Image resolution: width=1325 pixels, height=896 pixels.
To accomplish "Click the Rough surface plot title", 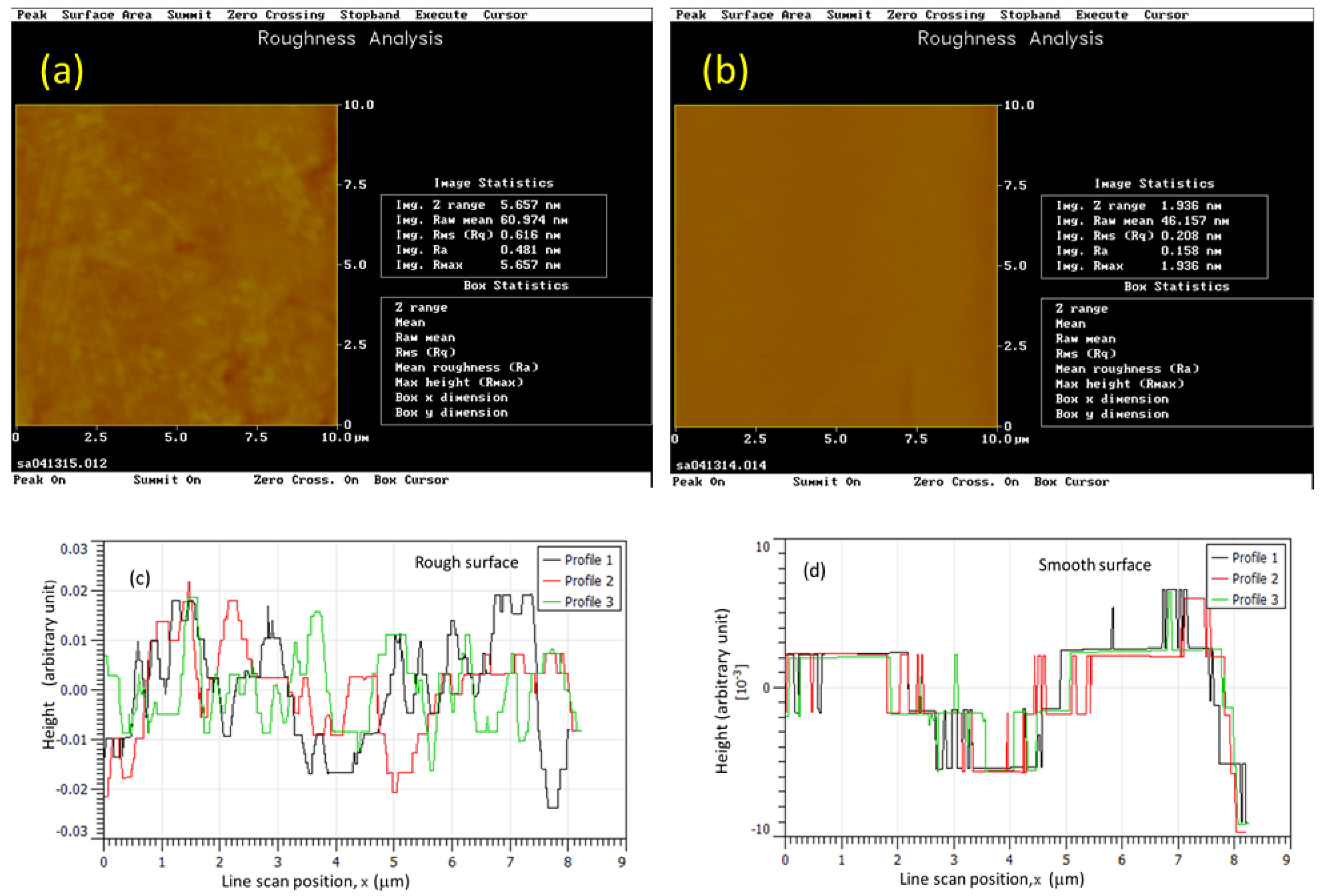I will click(x=466, y=563).
